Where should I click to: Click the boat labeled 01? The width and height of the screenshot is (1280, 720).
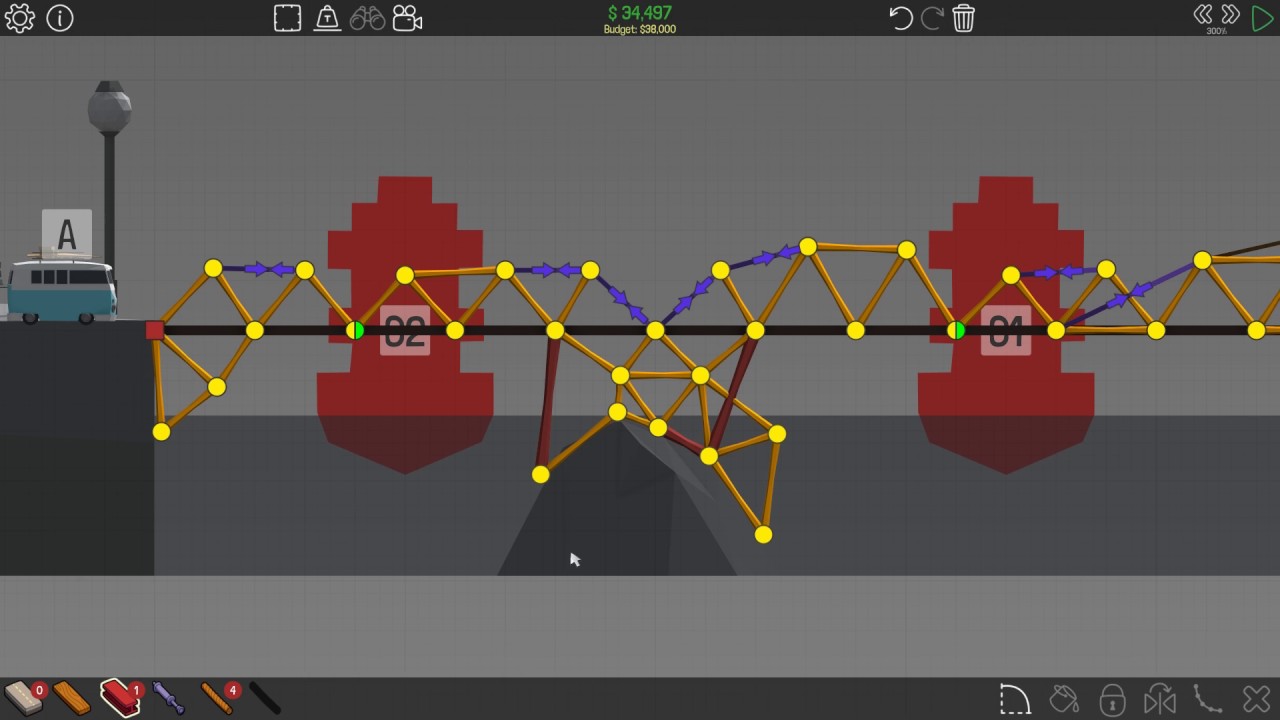1006,325
